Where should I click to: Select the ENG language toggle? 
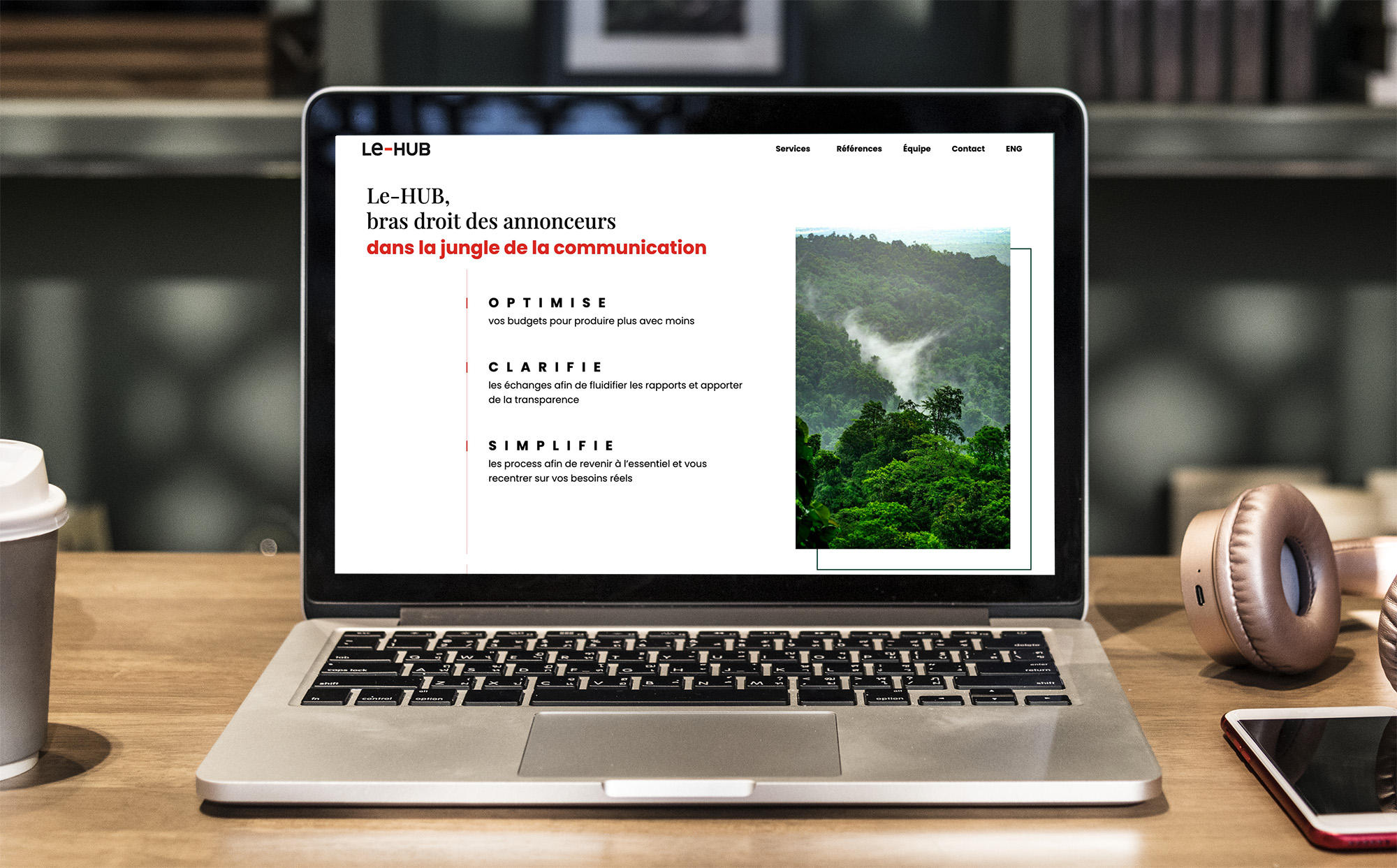click(x=1012, y=148)
